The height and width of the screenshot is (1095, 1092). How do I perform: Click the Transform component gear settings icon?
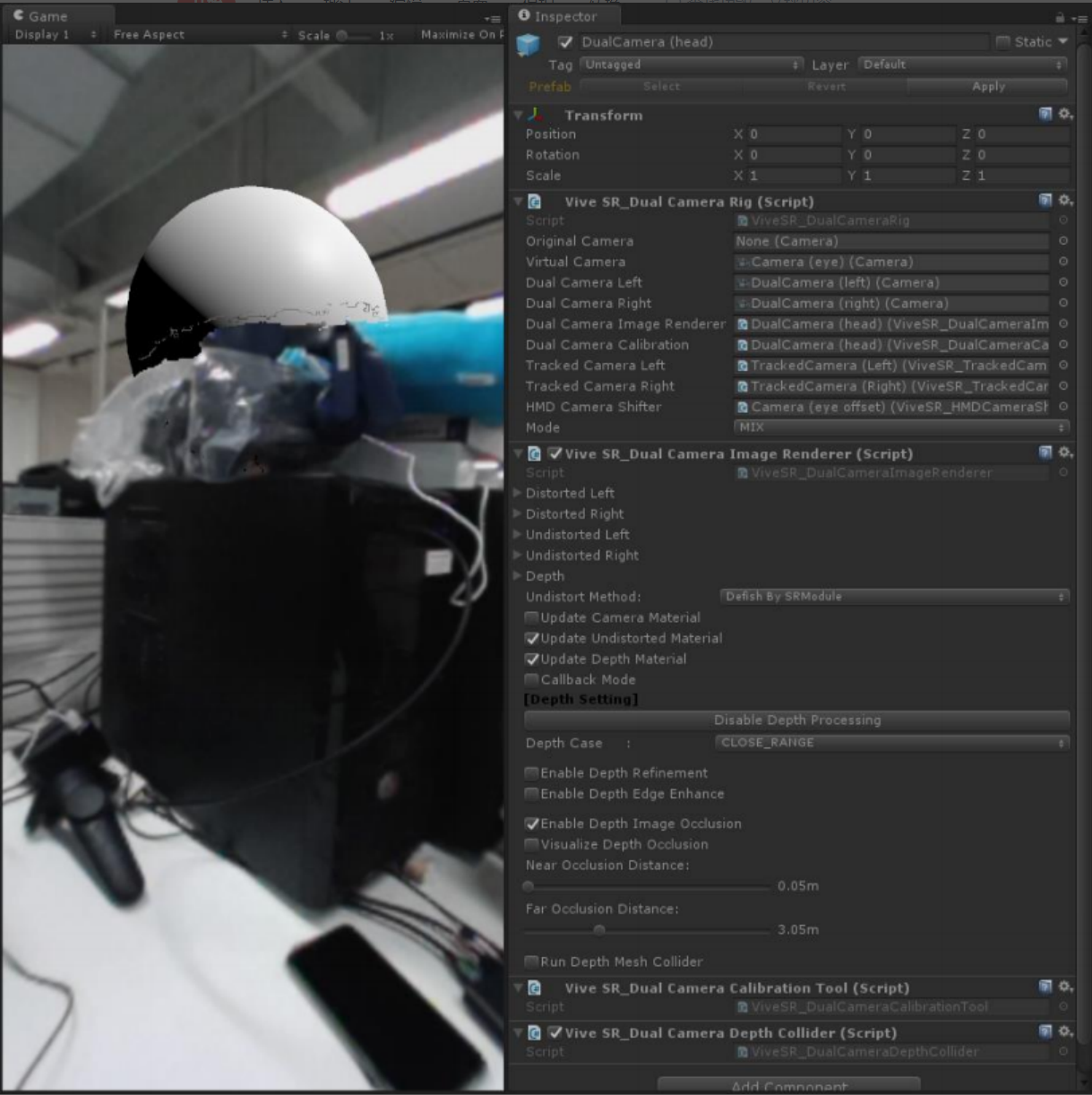[x=1065, y=114]
